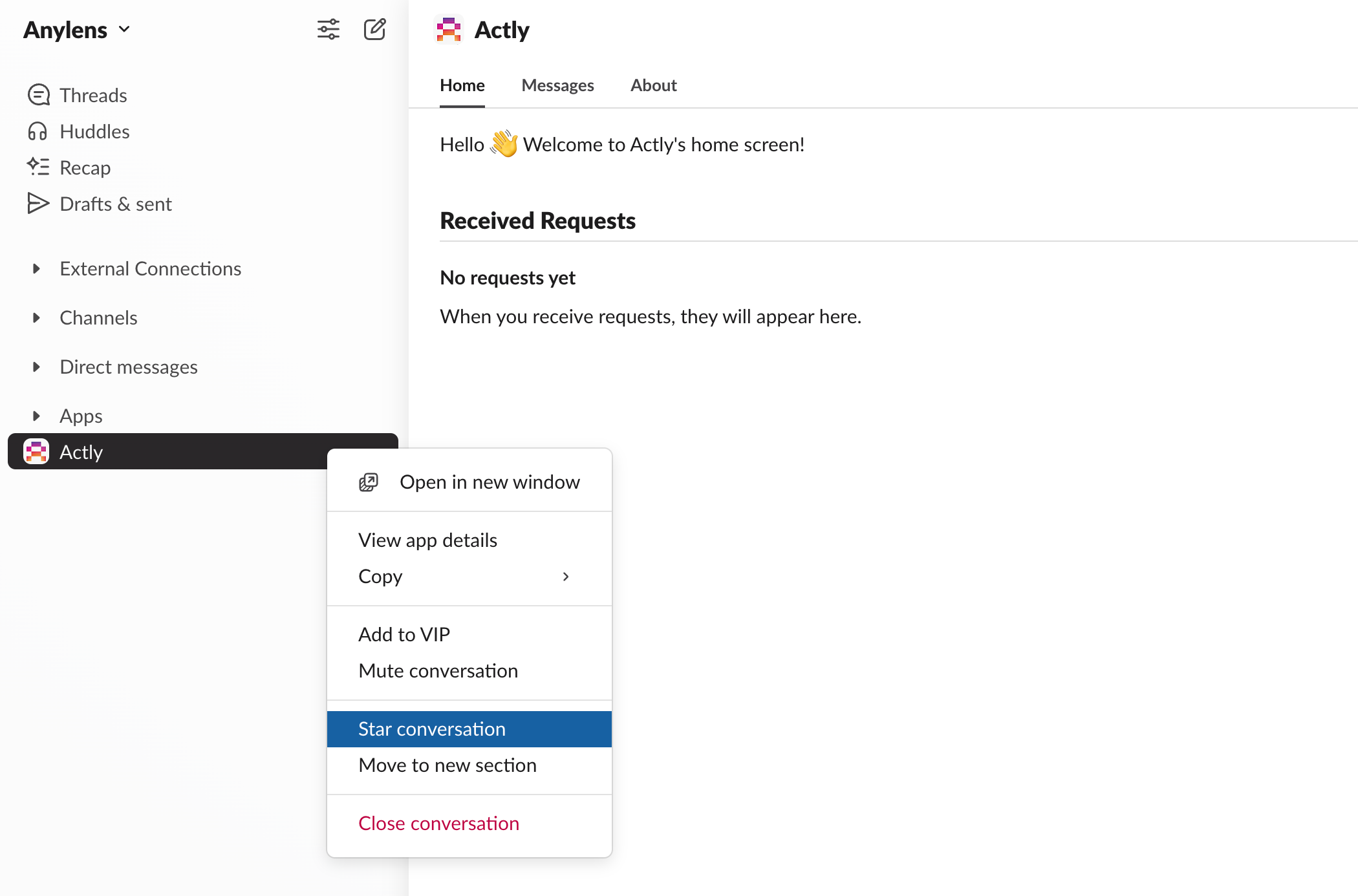
Task: Choose Star conversation
Action: 469,729
